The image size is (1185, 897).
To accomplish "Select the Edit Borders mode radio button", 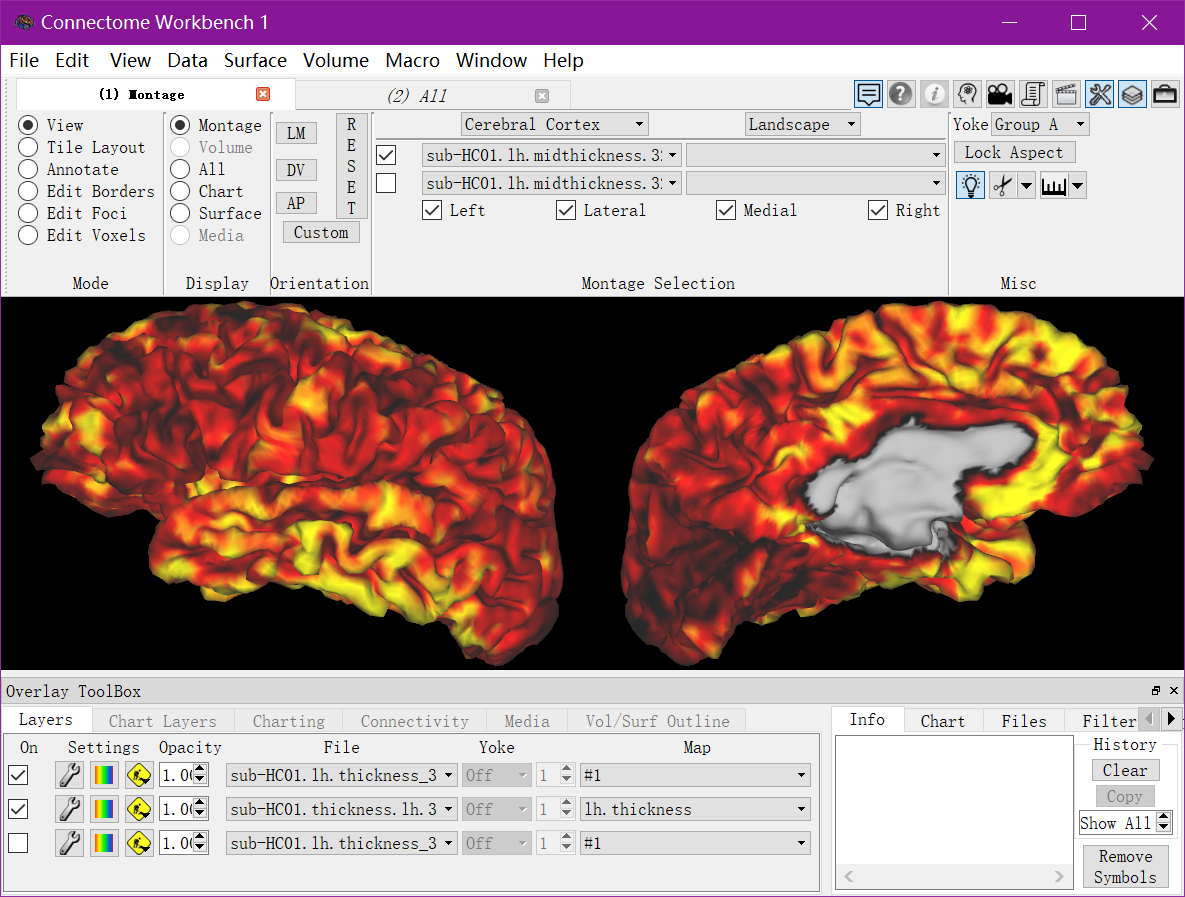I will coord(28,191).
